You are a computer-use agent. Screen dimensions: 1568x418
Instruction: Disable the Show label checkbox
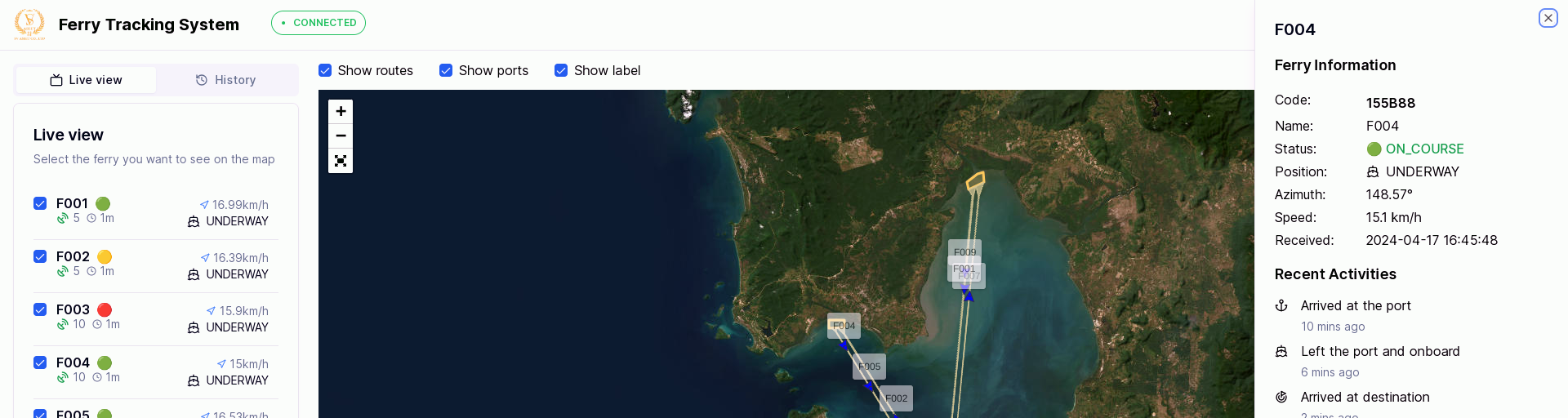pos(561,70)
